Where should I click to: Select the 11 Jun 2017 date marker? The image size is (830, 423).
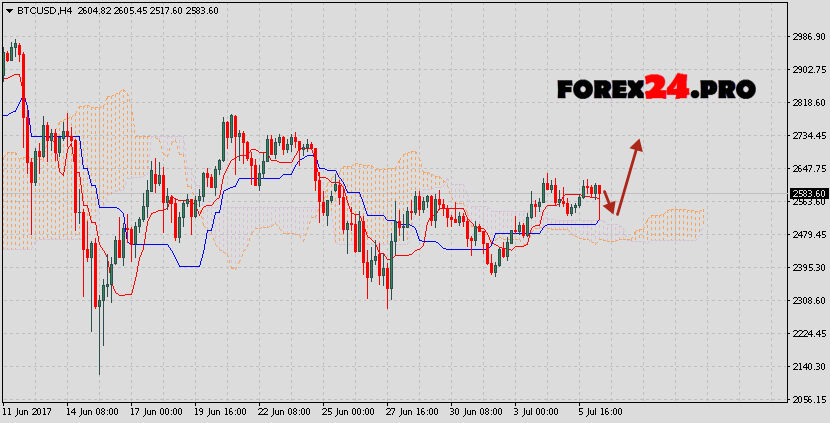coord(27,411)
